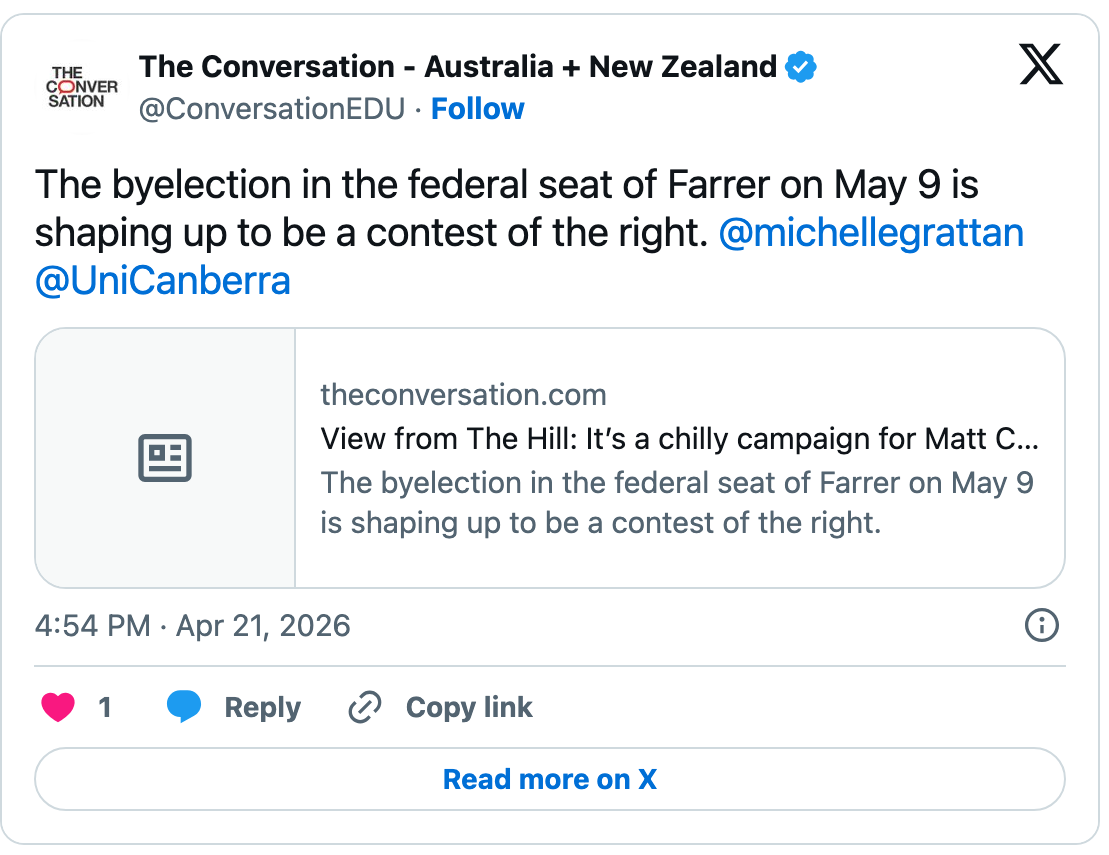Click the X logo icon
Viewport: 1109px width, 855px height.
[x=1041, y=66]
